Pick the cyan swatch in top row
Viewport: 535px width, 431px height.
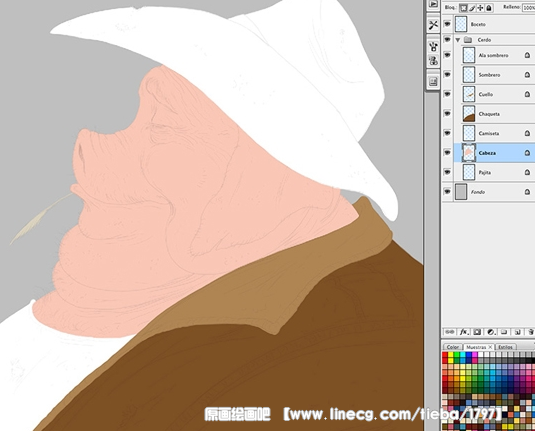click(463, 355)
